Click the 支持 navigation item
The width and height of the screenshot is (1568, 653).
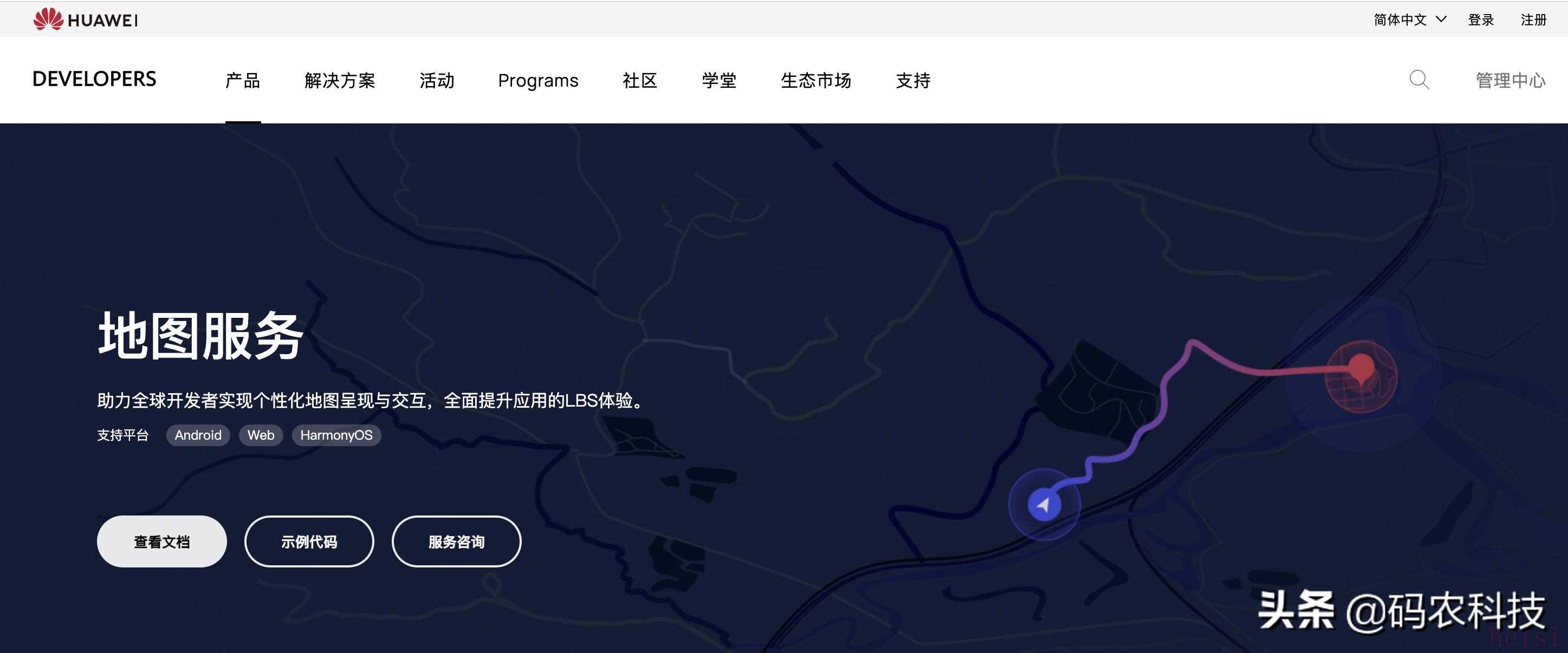pyautogui.click(x=913, y=80)
